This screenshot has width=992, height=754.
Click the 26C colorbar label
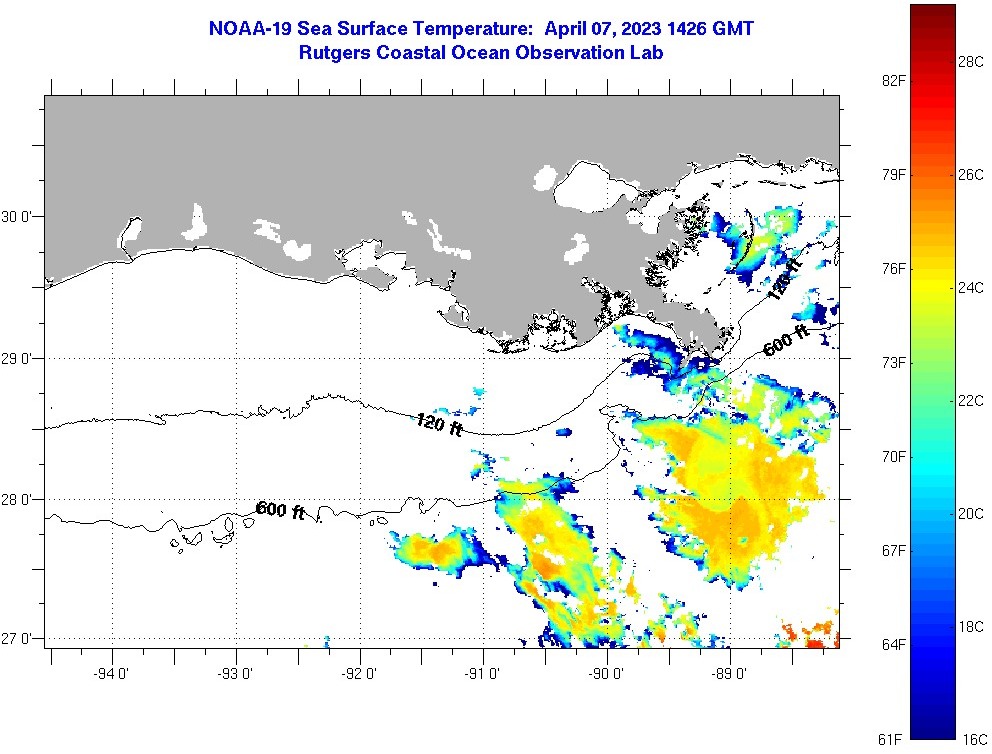point(971,175)
